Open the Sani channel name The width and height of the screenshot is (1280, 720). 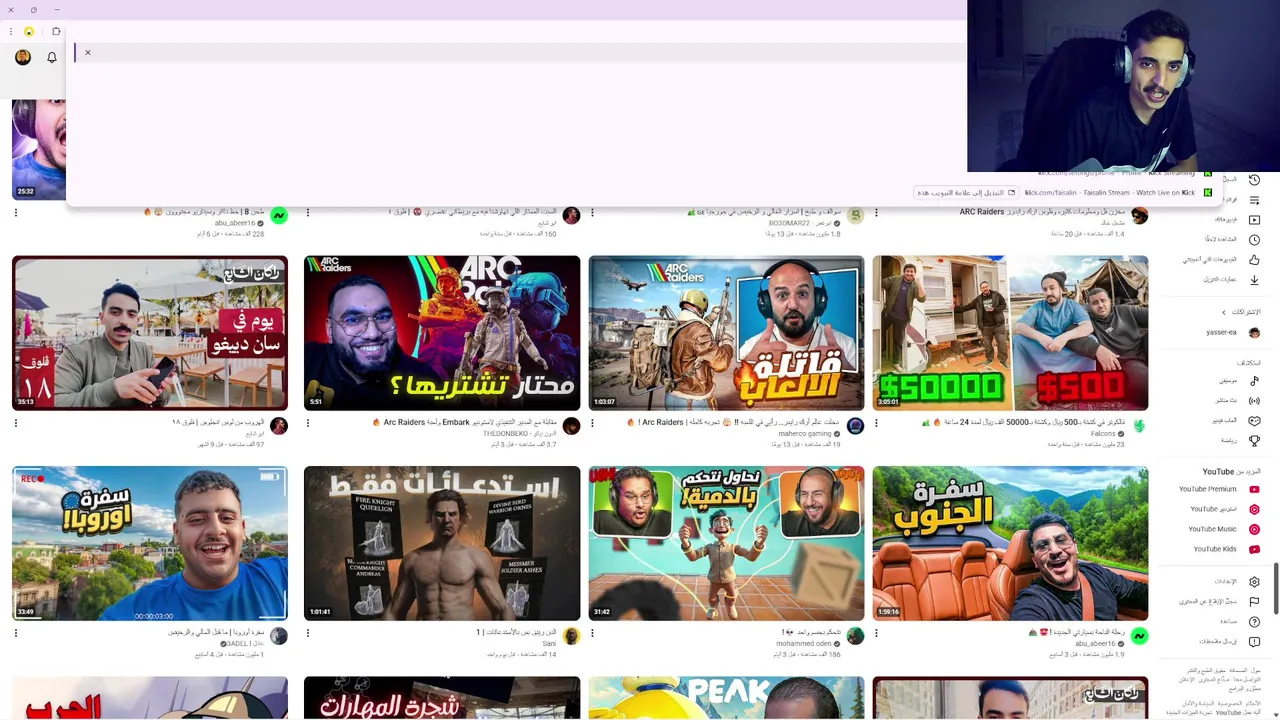549,644
